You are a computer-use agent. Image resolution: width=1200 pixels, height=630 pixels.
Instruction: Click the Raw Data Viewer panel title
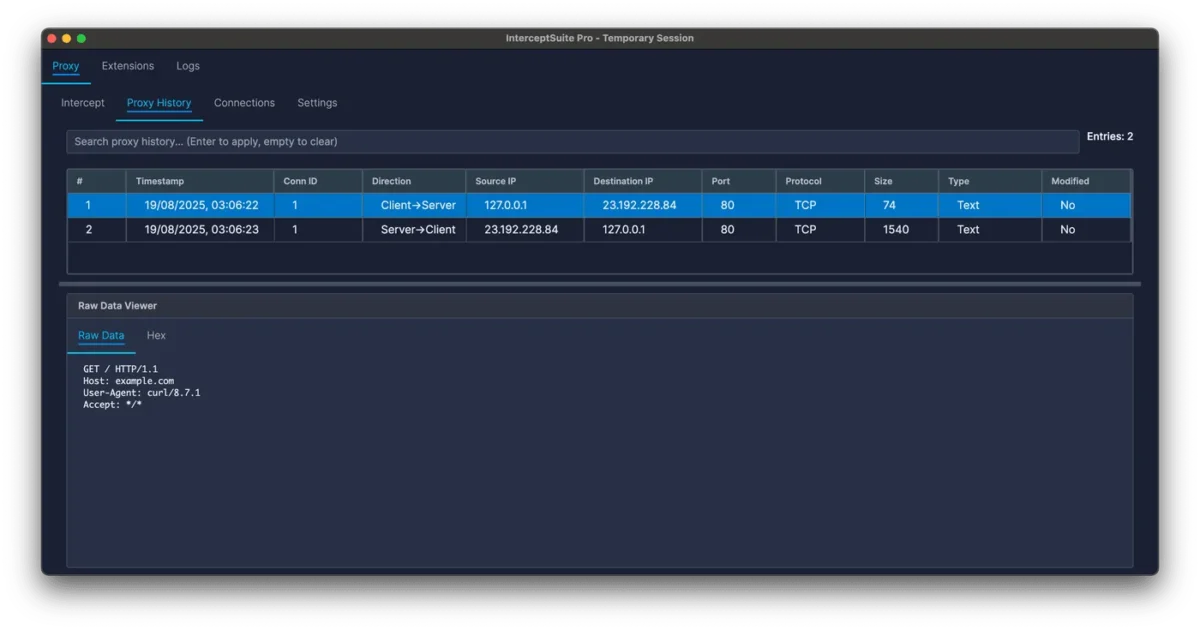pyautogui.click(x=117, y=306)
